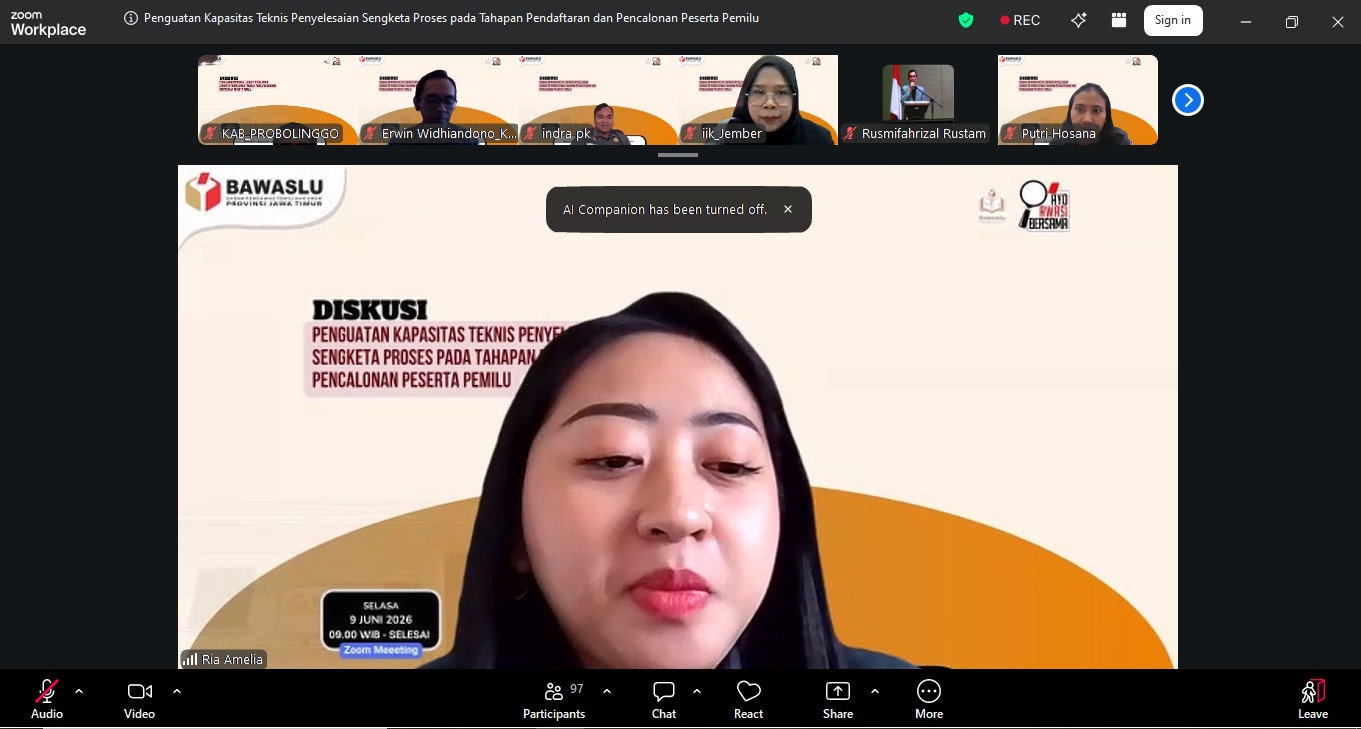Expand the Video options chevron
The height and width of the screenshot is (729, 1361).
click(x=177, y=691)
